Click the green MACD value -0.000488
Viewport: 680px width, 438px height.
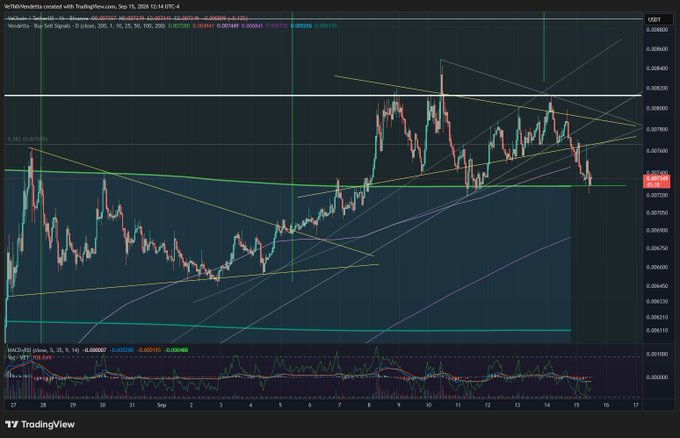177,350
